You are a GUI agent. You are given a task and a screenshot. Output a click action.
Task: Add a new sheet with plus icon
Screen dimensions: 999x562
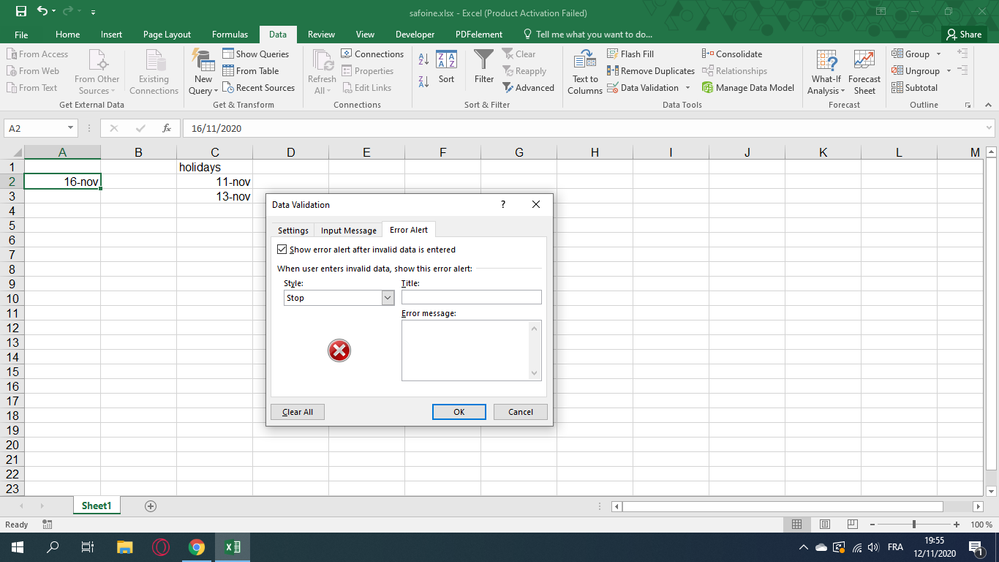(150, 506)
